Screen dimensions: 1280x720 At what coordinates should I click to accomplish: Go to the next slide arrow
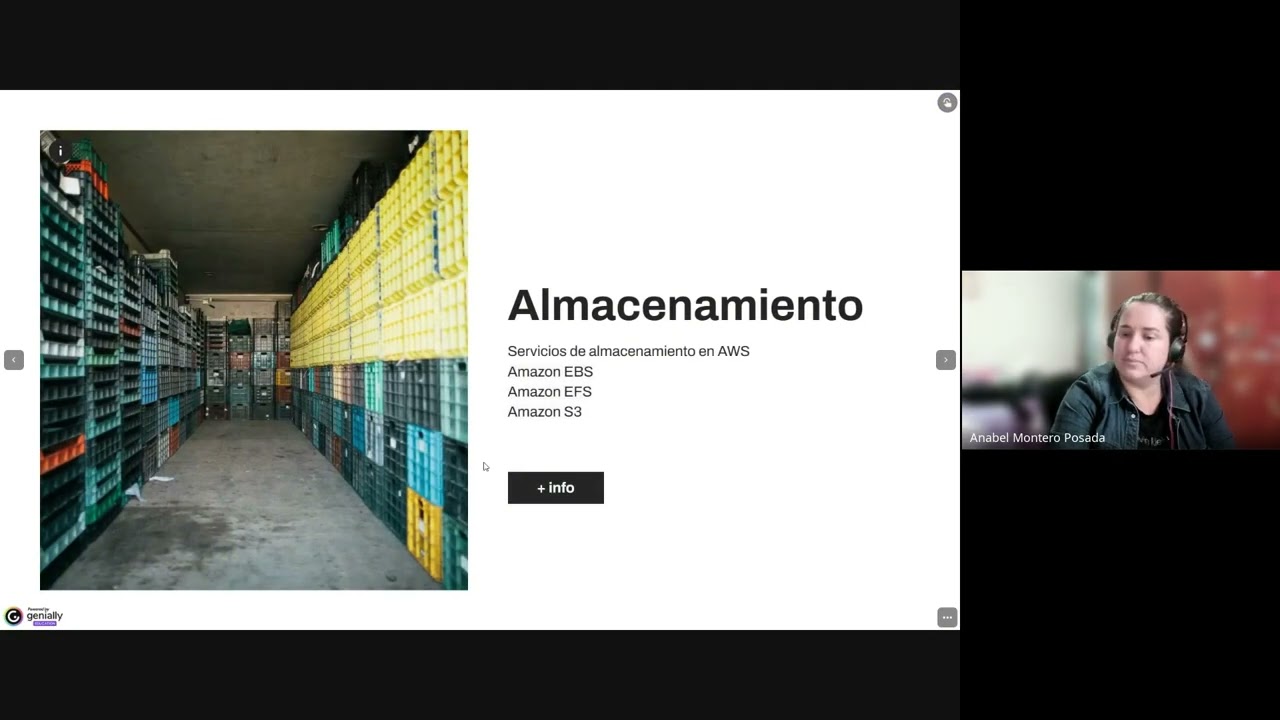pyautogui.click(x=945, y=360)
